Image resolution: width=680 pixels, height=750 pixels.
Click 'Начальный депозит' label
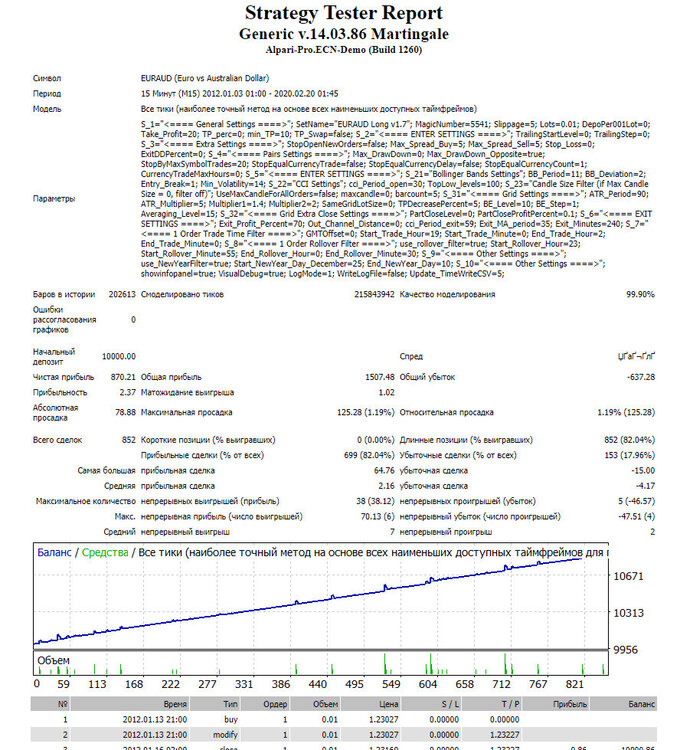coord(54,357)
